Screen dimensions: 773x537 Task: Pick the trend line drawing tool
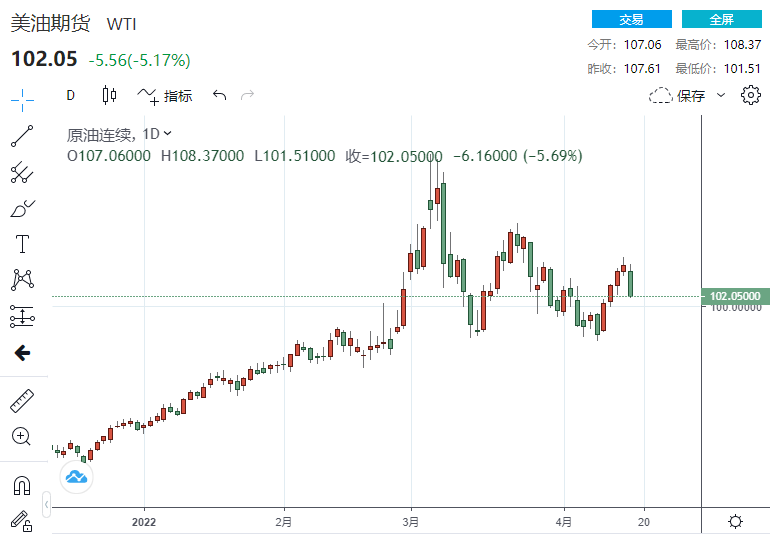[22, 136]
